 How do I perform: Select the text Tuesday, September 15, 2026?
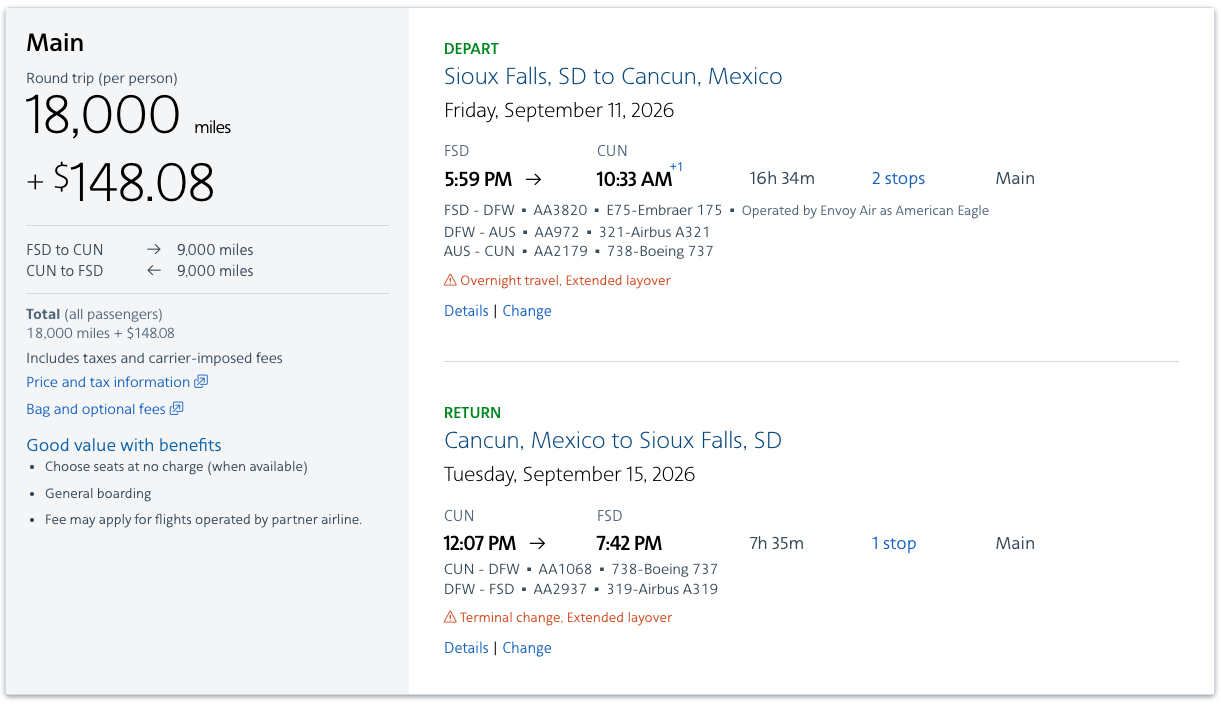[569, 474]
